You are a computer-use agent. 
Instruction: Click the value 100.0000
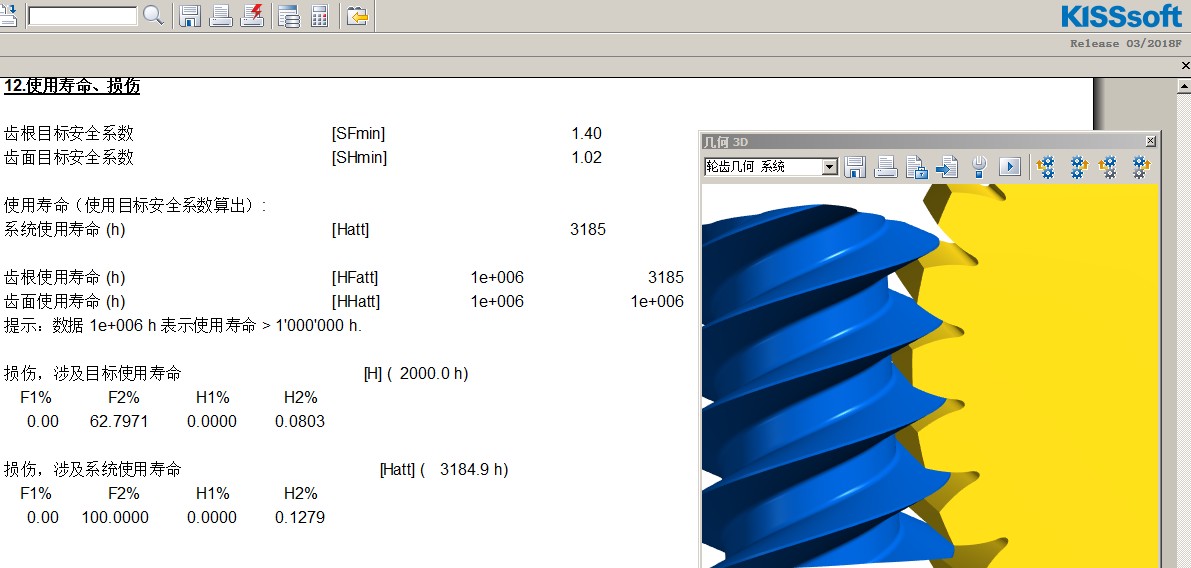(115, 518)
